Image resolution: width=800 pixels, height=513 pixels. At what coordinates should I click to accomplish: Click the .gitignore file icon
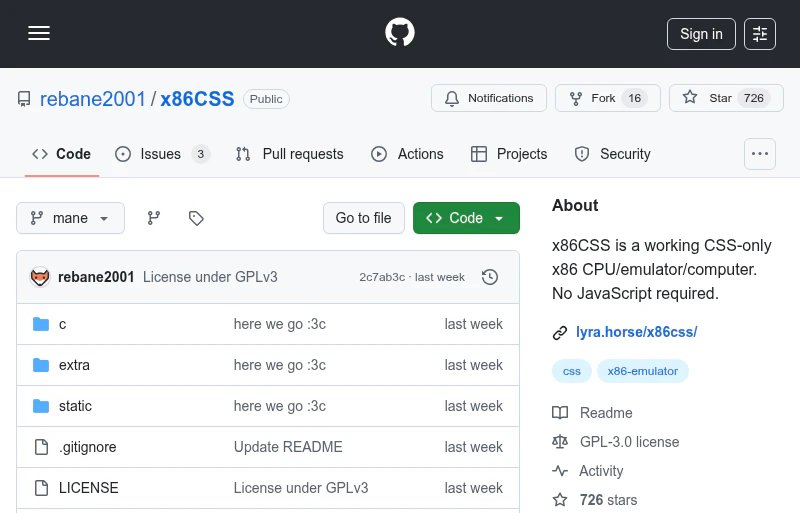pyautogui.click(x=41, y=447)
